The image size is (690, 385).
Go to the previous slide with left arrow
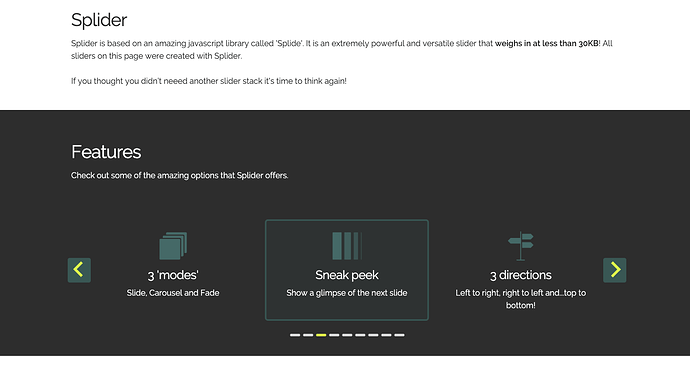pyautogui.click(x=79, y=270)
